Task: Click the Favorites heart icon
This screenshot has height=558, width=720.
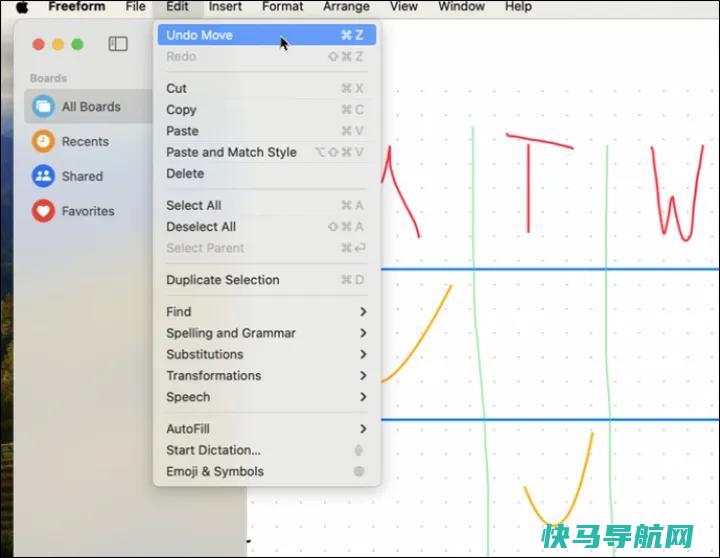Action: click(44, 211)
